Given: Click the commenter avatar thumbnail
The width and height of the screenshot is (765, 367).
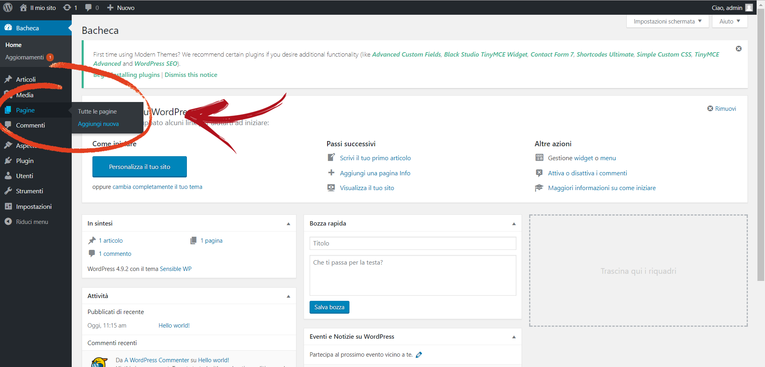Looking at the screenshot, I should click(x=99, y=362).
